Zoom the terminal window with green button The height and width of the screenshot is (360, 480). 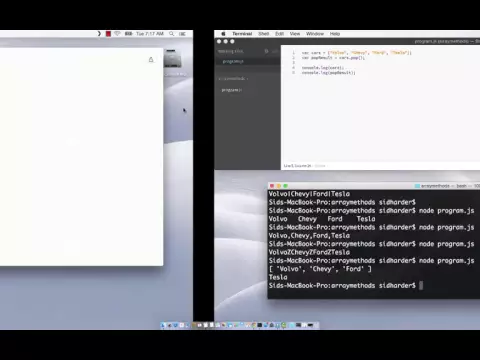[x=286, y=186]
